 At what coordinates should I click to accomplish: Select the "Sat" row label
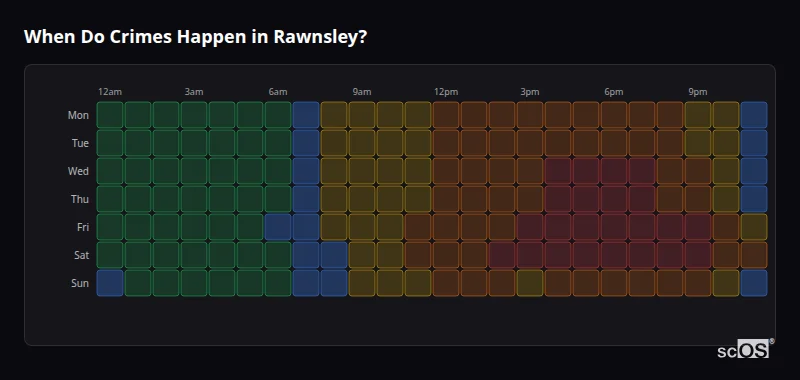click(x=82, y=255)
